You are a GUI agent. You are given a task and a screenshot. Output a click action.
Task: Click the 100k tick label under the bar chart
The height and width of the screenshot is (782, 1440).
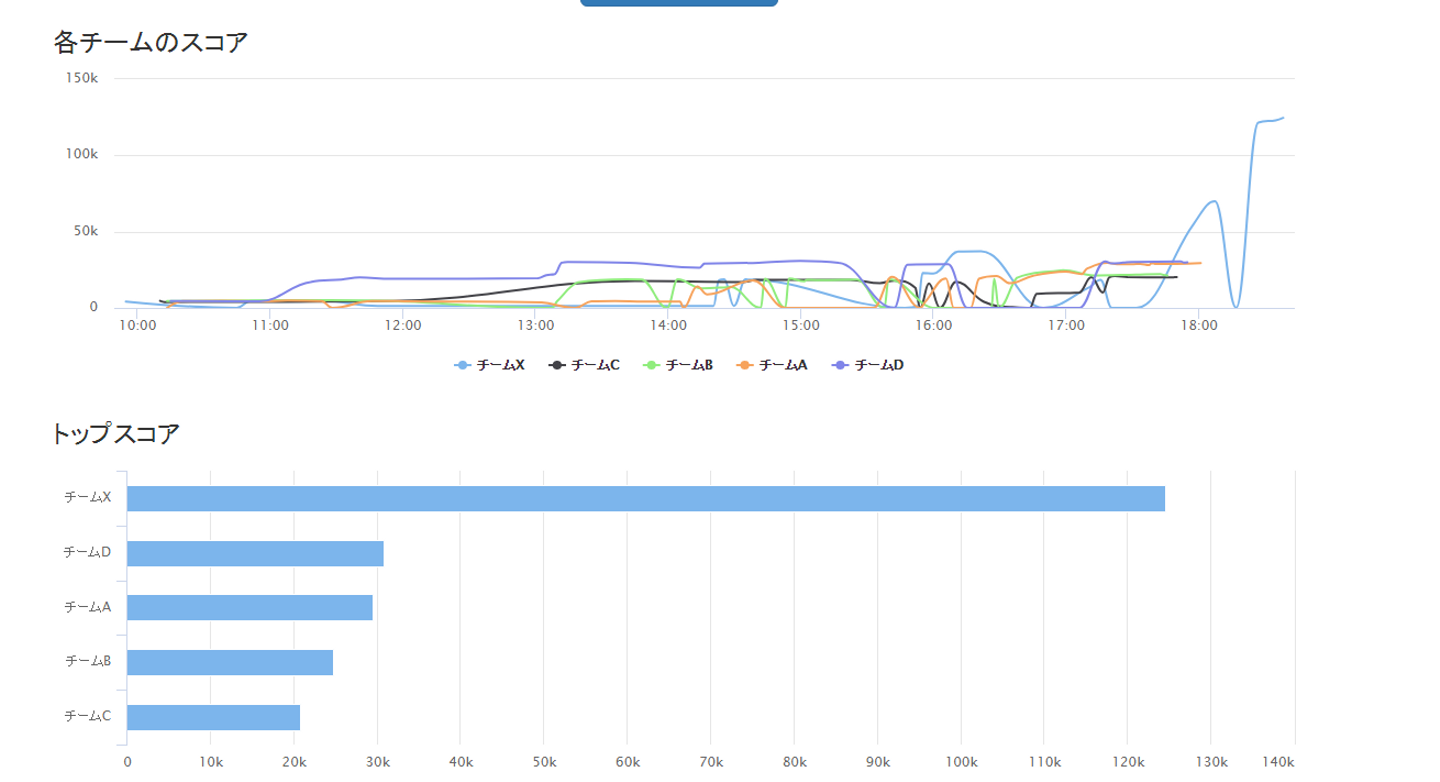coord(960,763)
